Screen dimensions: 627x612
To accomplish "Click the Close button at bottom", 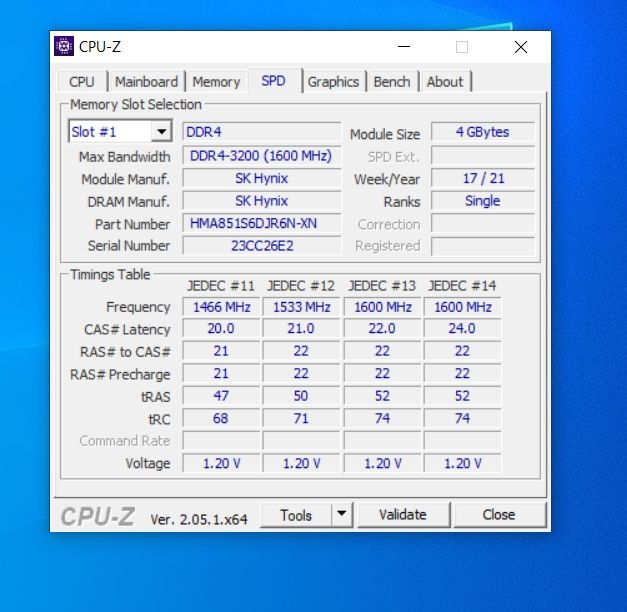I will click(499, 514).
